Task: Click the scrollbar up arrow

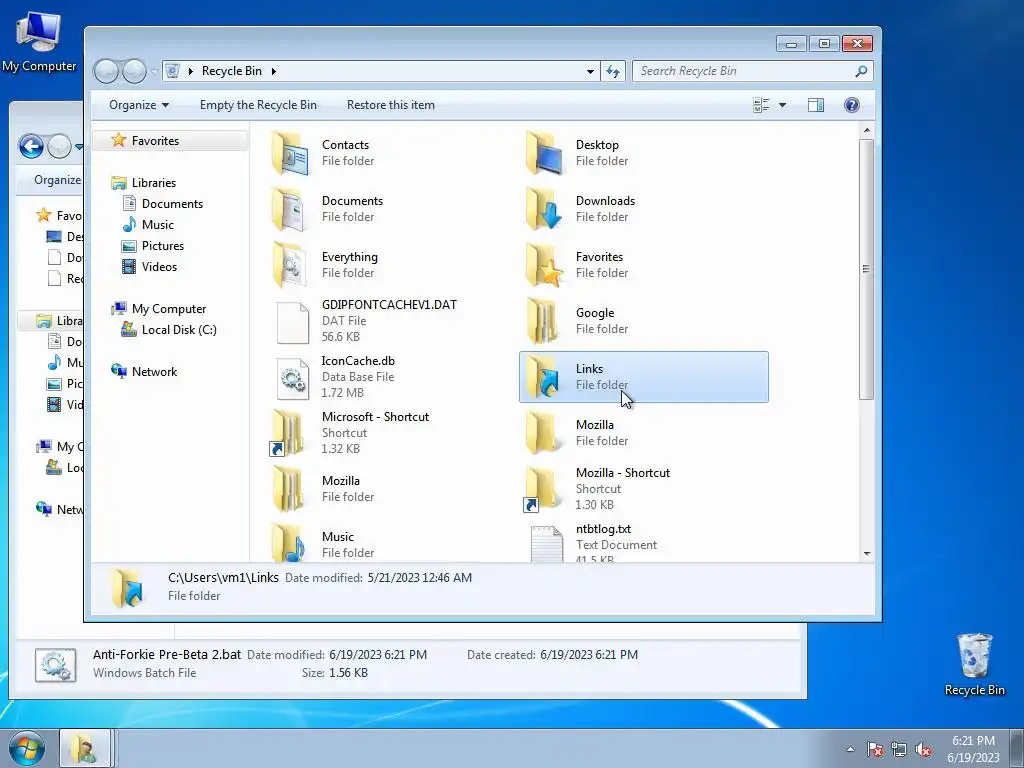Action: click(867, 131)
